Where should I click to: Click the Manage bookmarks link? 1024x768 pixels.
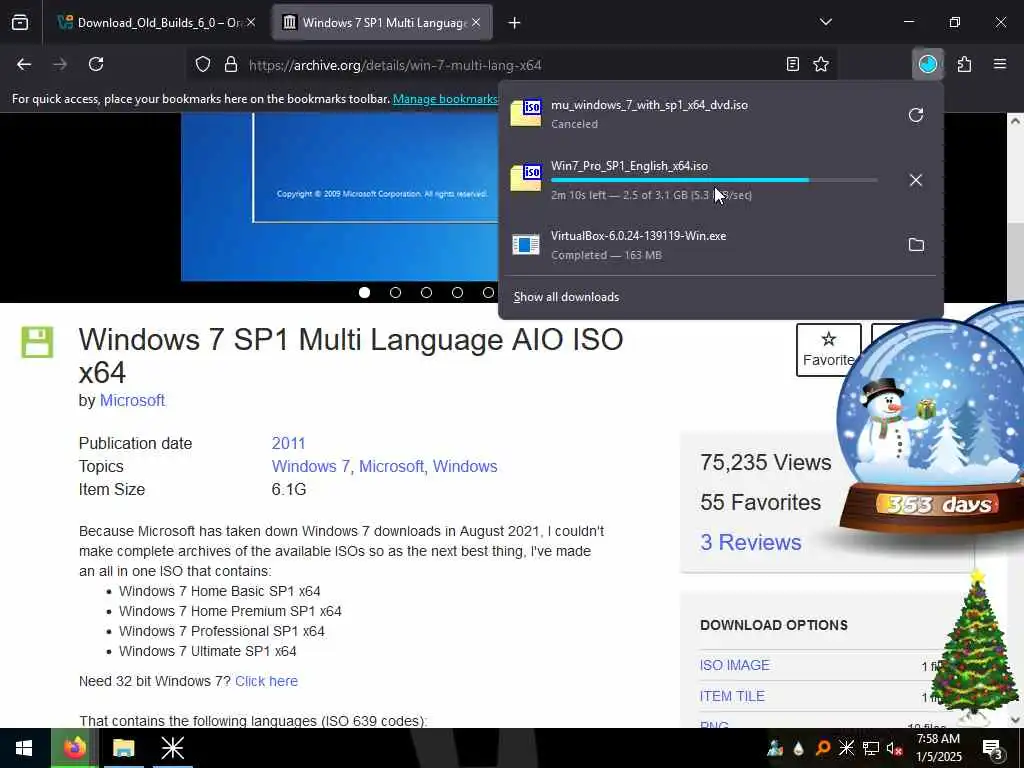445,99
